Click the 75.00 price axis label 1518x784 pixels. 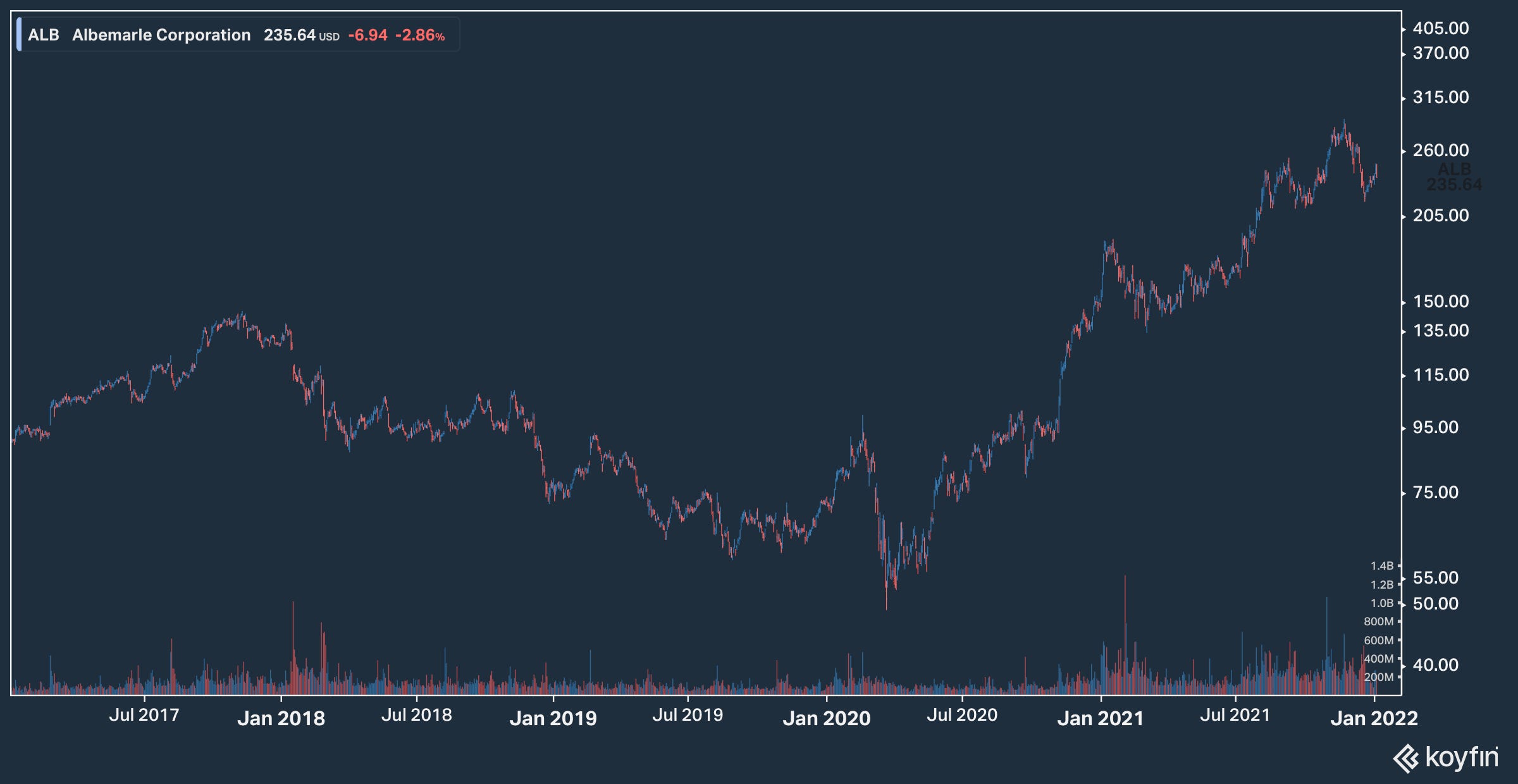click(x=1436, y=493)
